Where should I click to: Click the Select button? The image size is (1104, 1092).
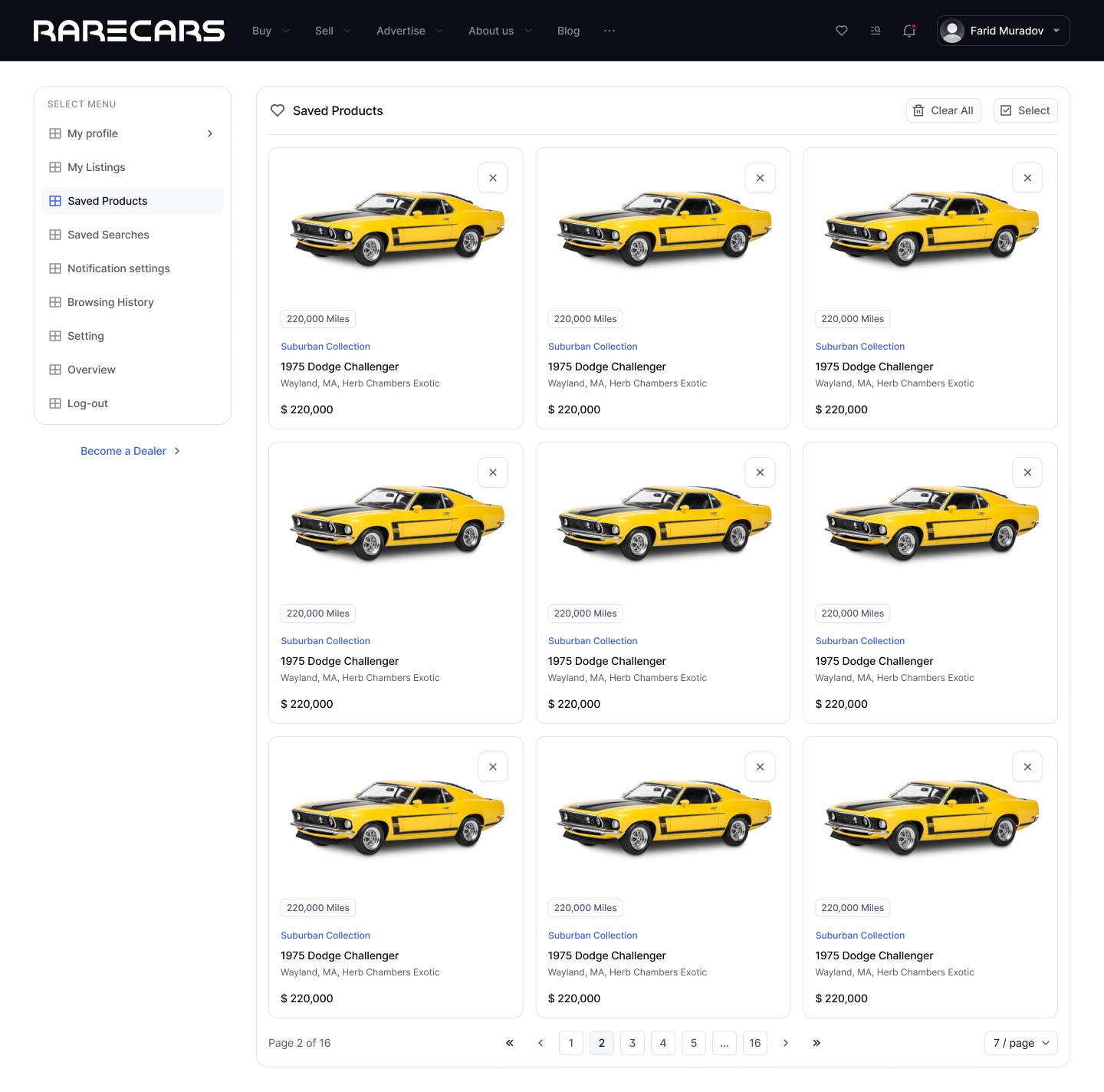pyautogui.click(x=1026, y=110)
